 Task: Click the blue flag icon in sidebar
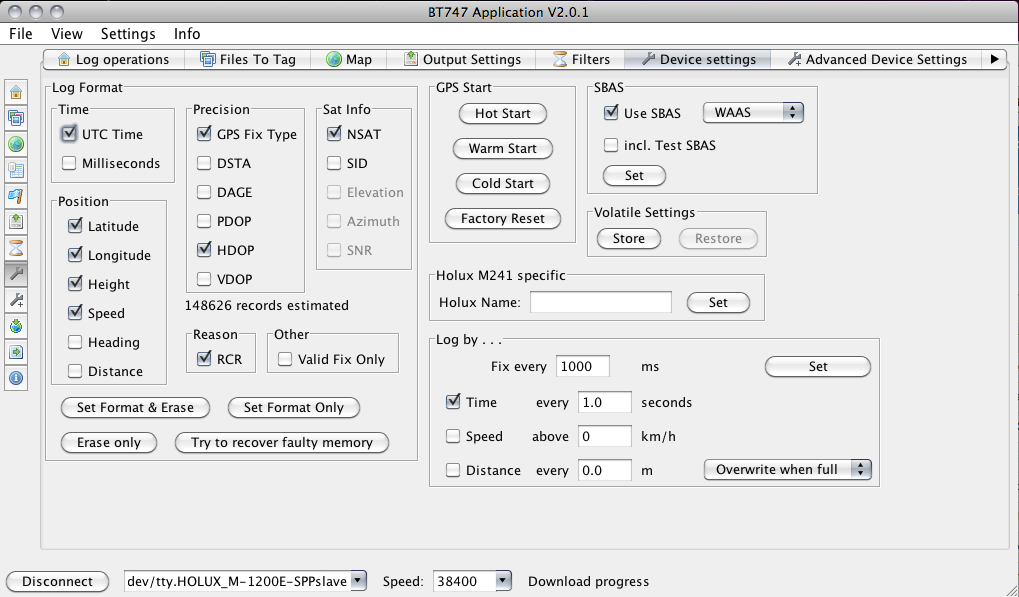pyautogui.click(x=16, y=196)
